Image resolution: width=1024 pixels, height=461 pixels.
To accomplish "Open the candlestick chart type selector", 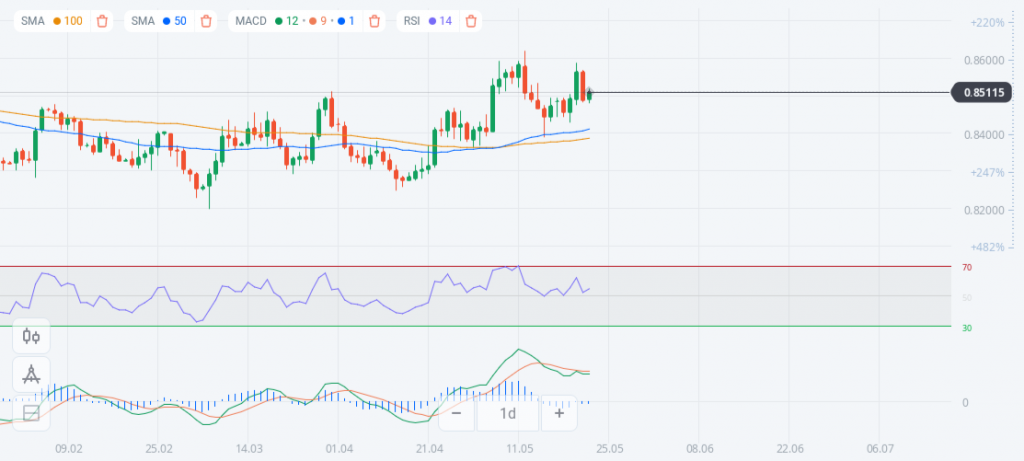I will coord(31,338).
